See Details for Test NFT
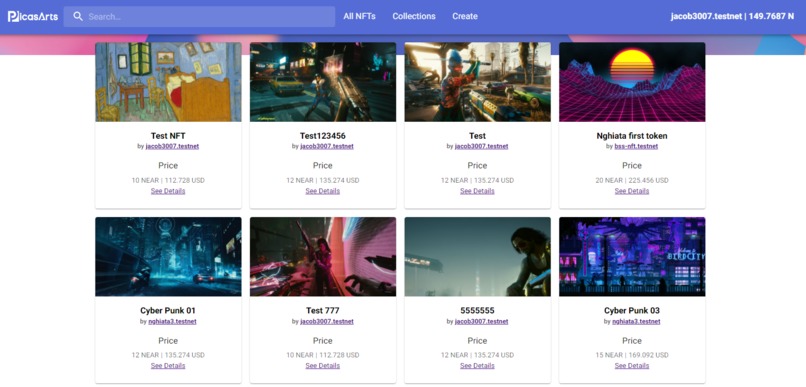 (168, 191)
